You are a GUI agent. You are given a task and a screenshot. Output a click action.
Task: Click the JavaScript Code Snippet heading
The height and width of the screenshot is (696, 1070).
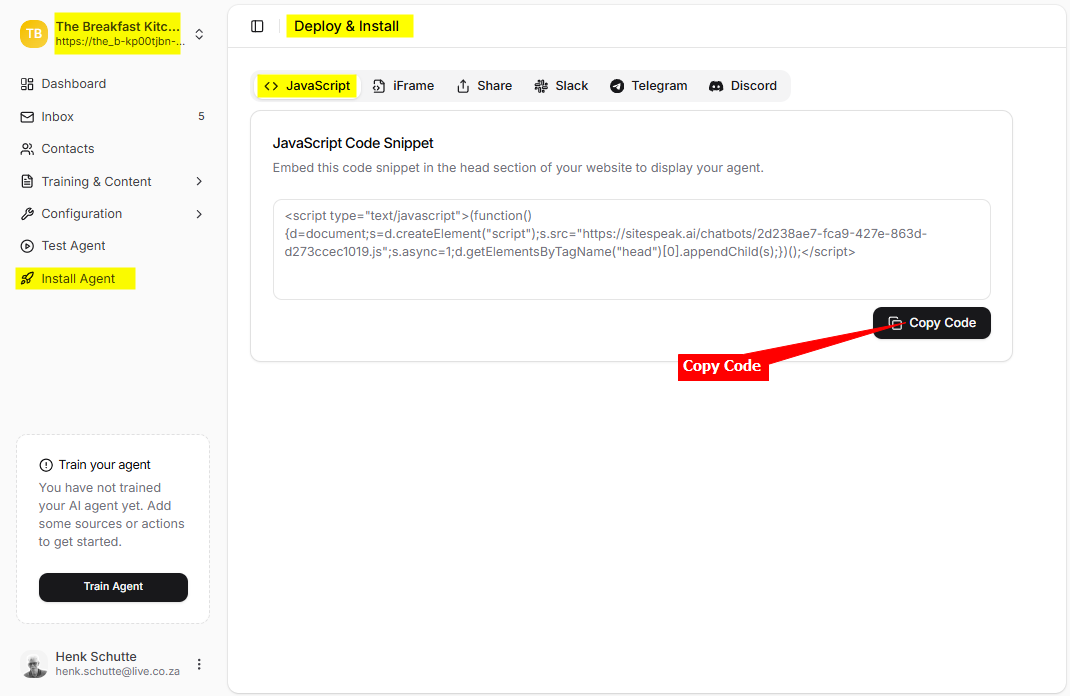pos(353,143)
